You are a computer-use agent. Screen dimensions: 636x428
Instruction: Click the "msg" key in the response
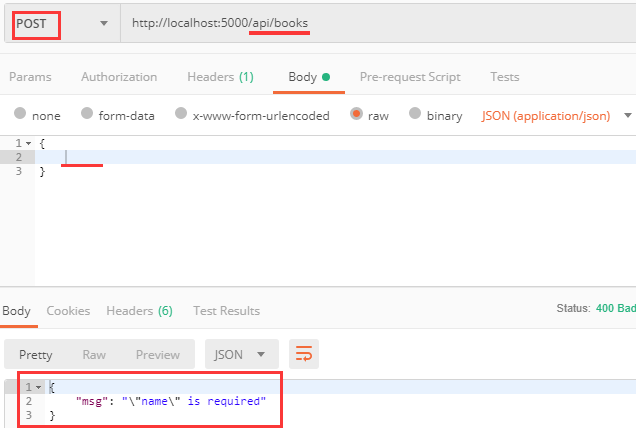(x=92, y=402)
